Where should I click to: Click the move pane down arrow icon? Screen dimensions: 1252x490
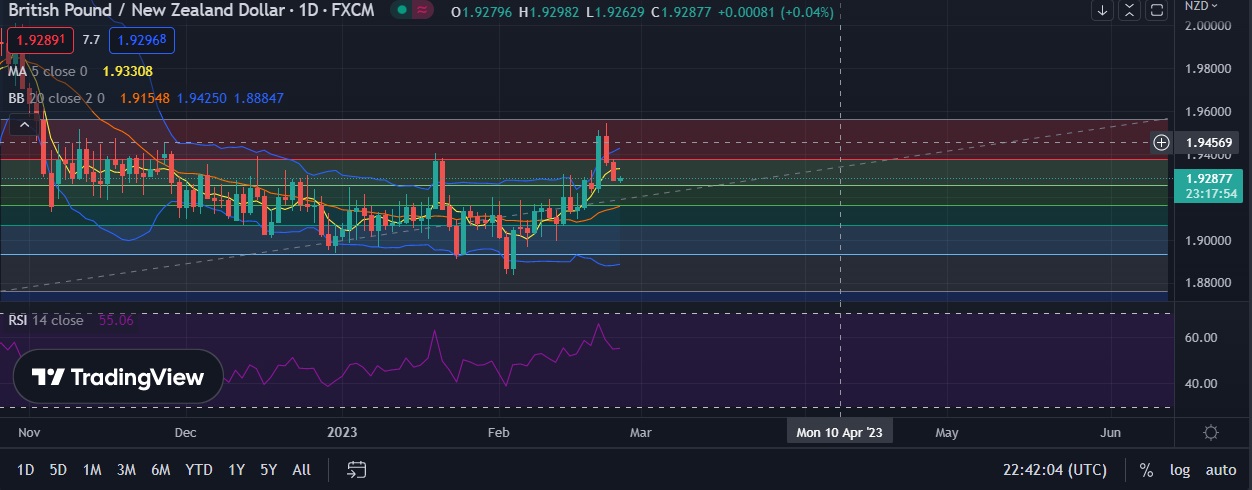1103,11
